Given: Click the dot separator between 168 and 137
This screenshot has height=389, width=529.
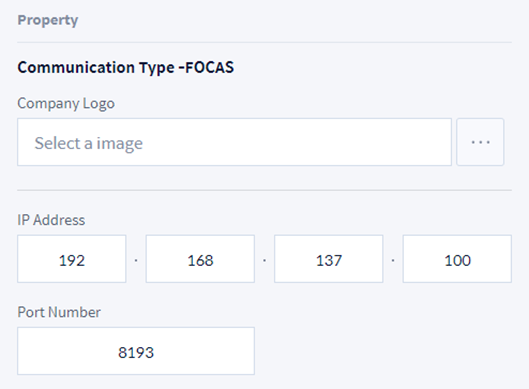Looking at the screenshot, I should point(264,260).
